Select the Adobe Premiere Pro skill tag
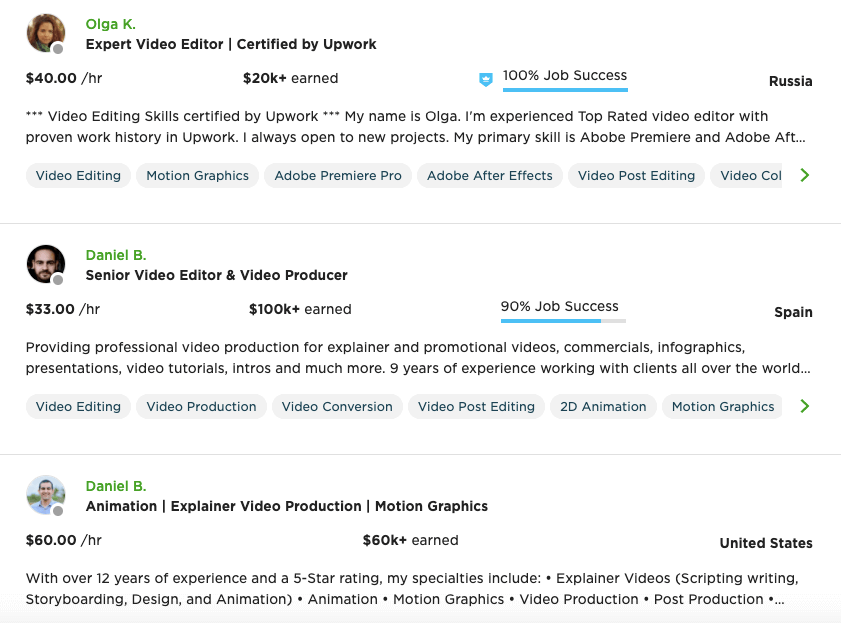This screenshot has height=623, width=841. 338,176
